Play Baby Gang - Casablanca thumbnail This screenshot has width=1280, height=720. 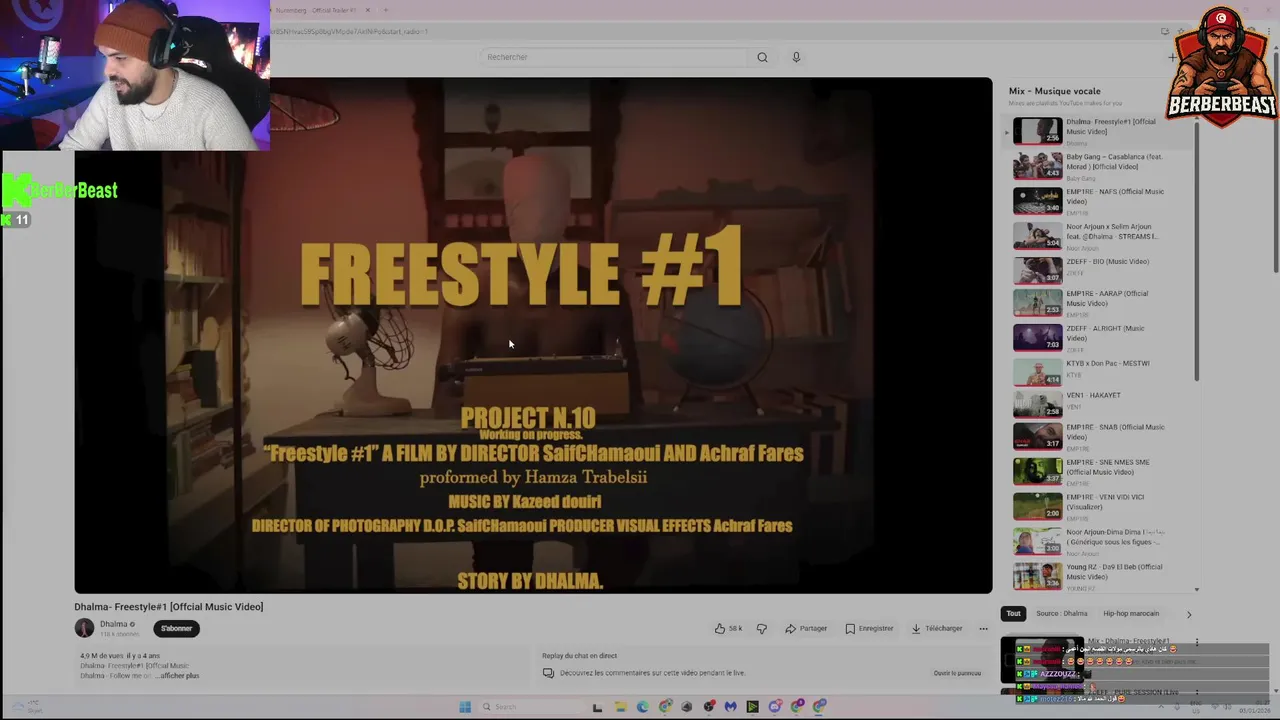click(1037, 166)
